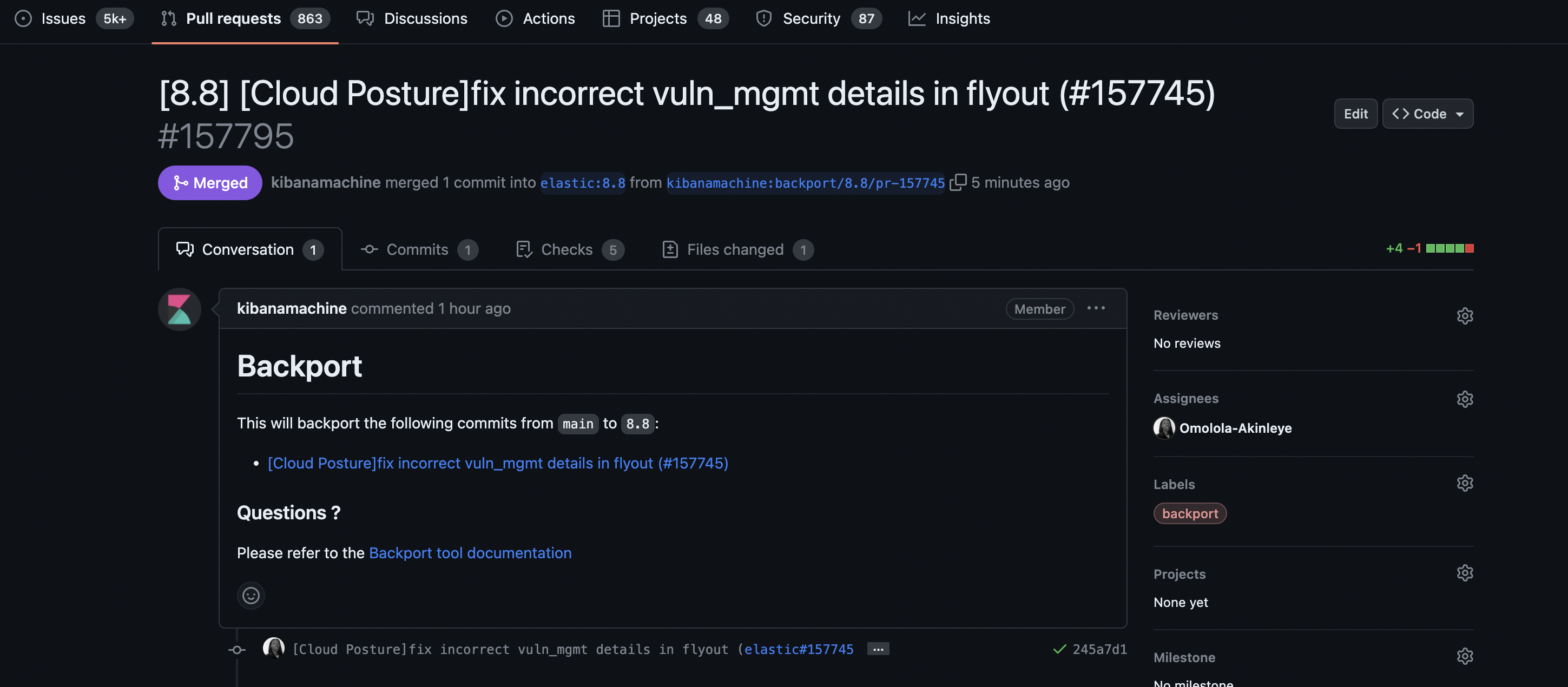Click the Issues icon in the navigation bar
The width and height of the screenshot is (1568, 687).
click(x=23, y=18)
